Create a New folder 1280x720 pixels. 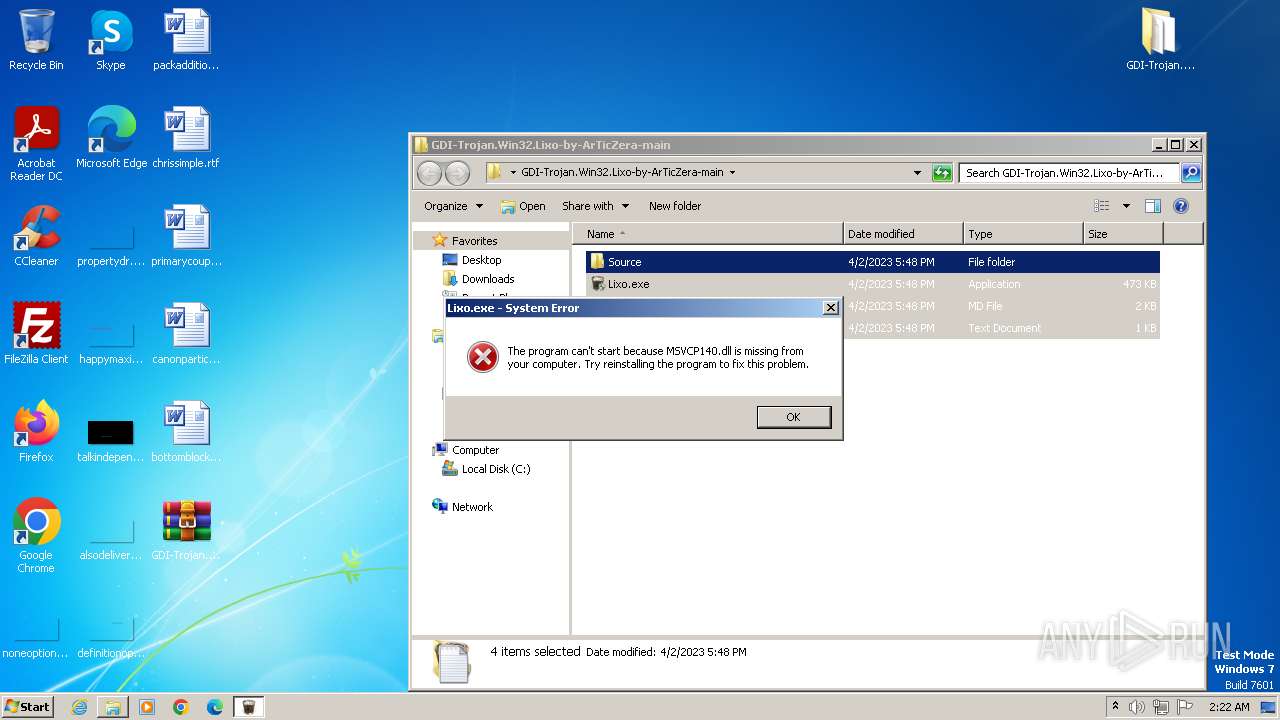675,206
